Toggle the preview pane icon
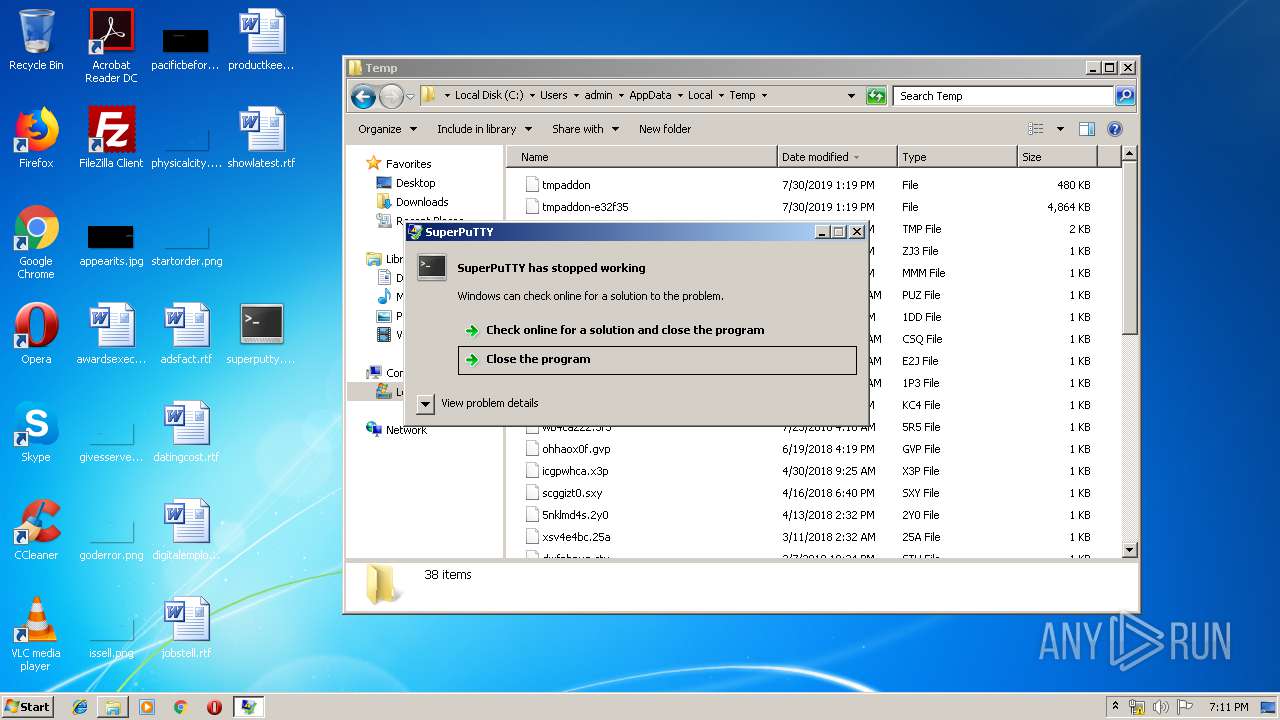 [1087, 129]
